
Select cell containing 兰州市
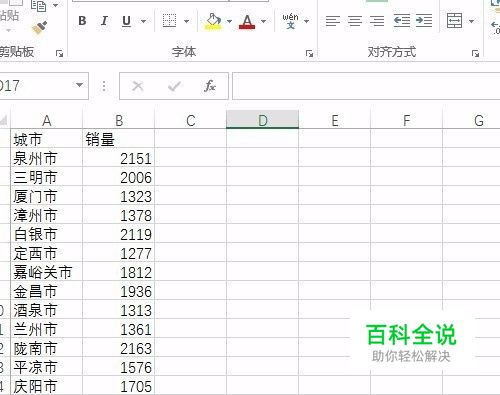click(x=47, y=329)
